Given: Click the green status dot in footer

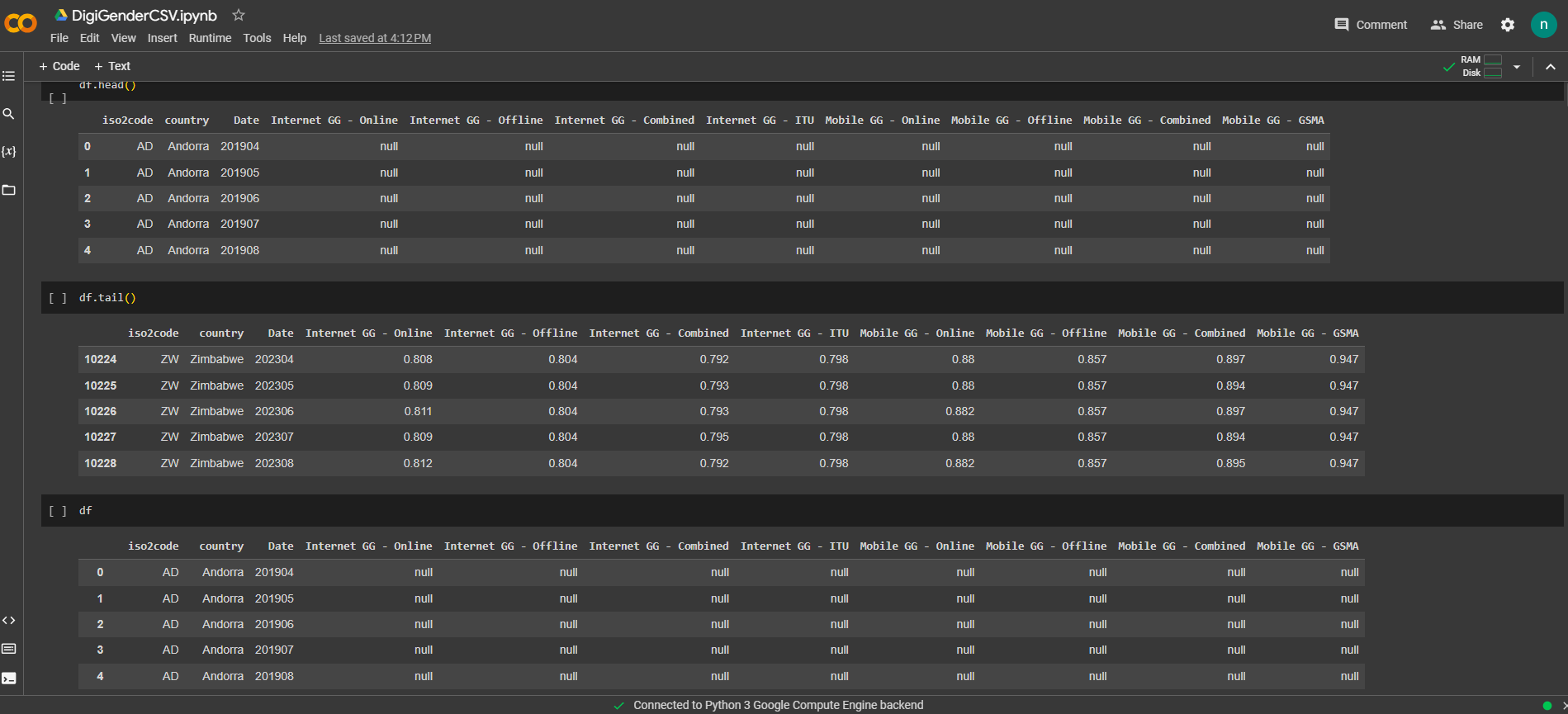Looking at the screenshot, I should point(1547,706).
